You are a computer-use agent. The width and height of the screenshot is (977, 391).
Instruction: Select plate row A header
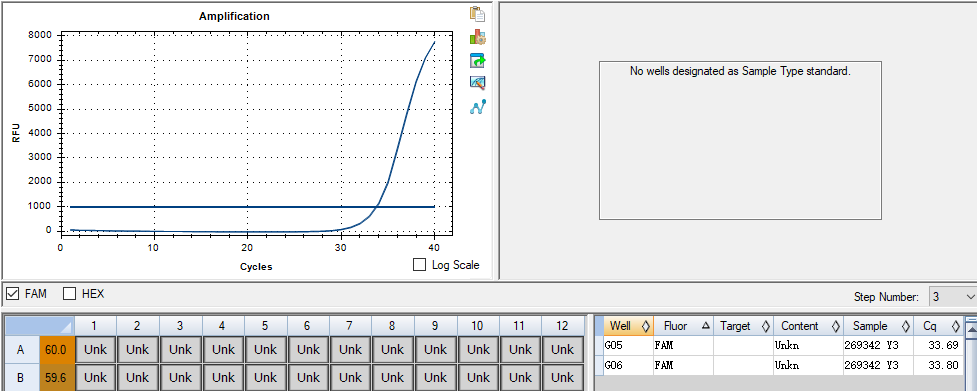(21, 350)
